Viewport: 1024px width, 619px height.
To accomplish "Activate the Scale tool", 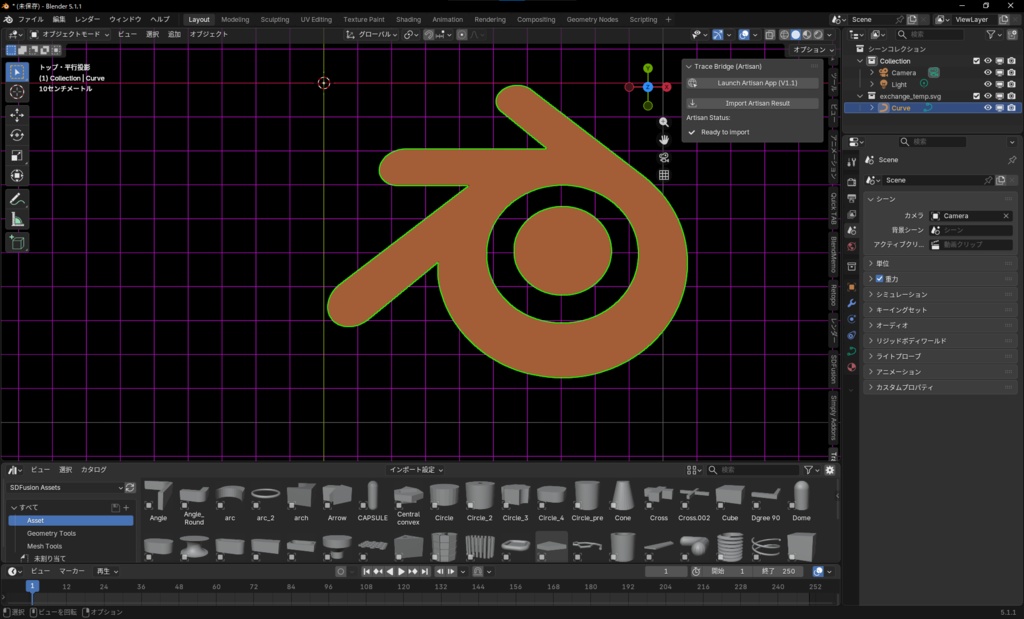I will coord(16,156).
